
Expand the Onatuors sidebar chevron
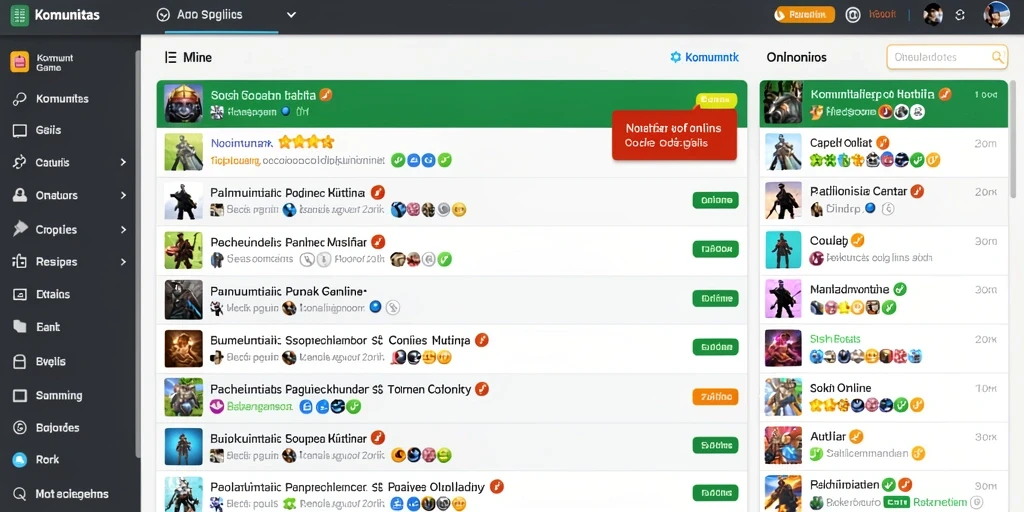[x=123, y=195]
